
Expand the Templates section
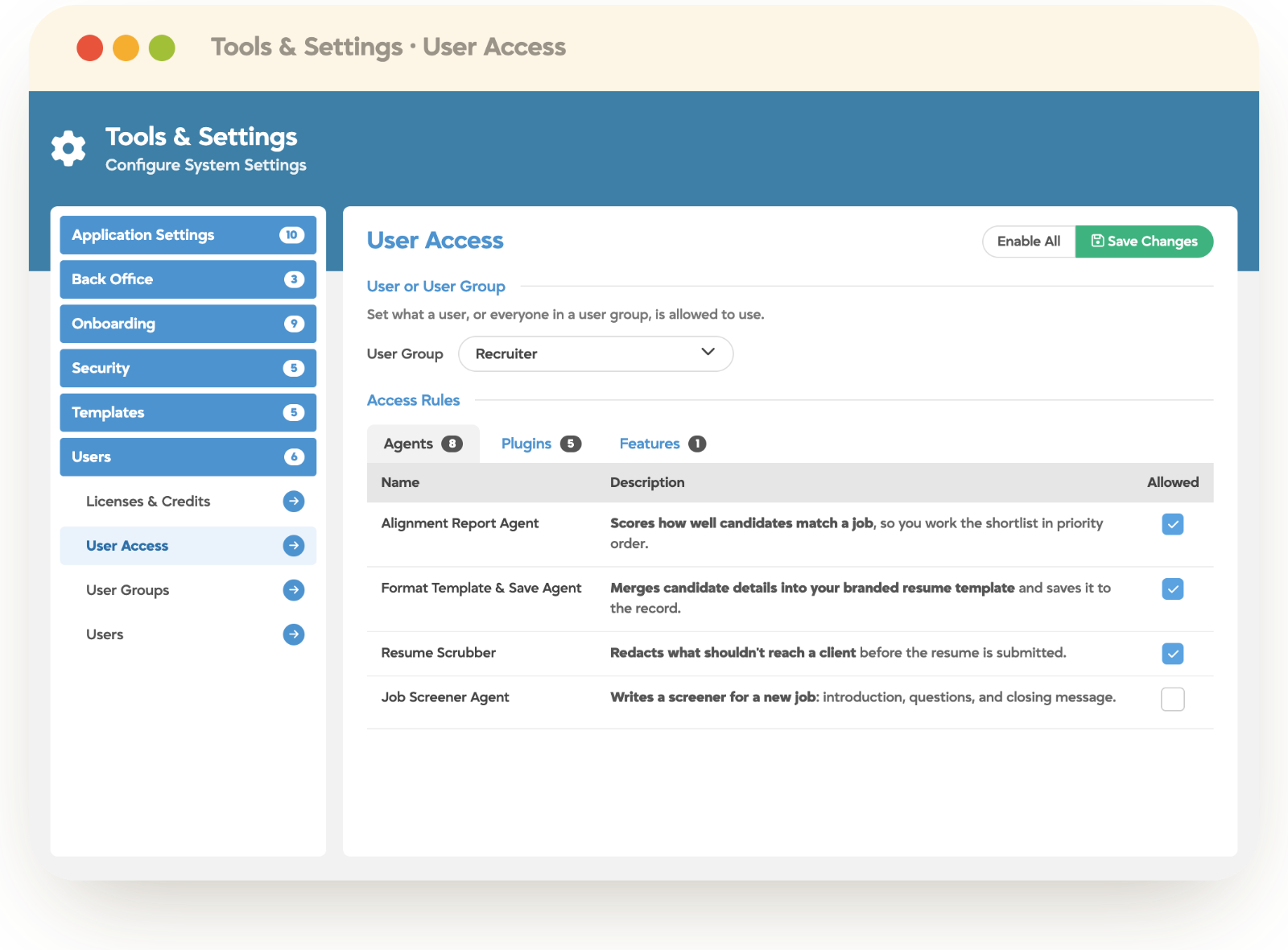coord(188,412)
